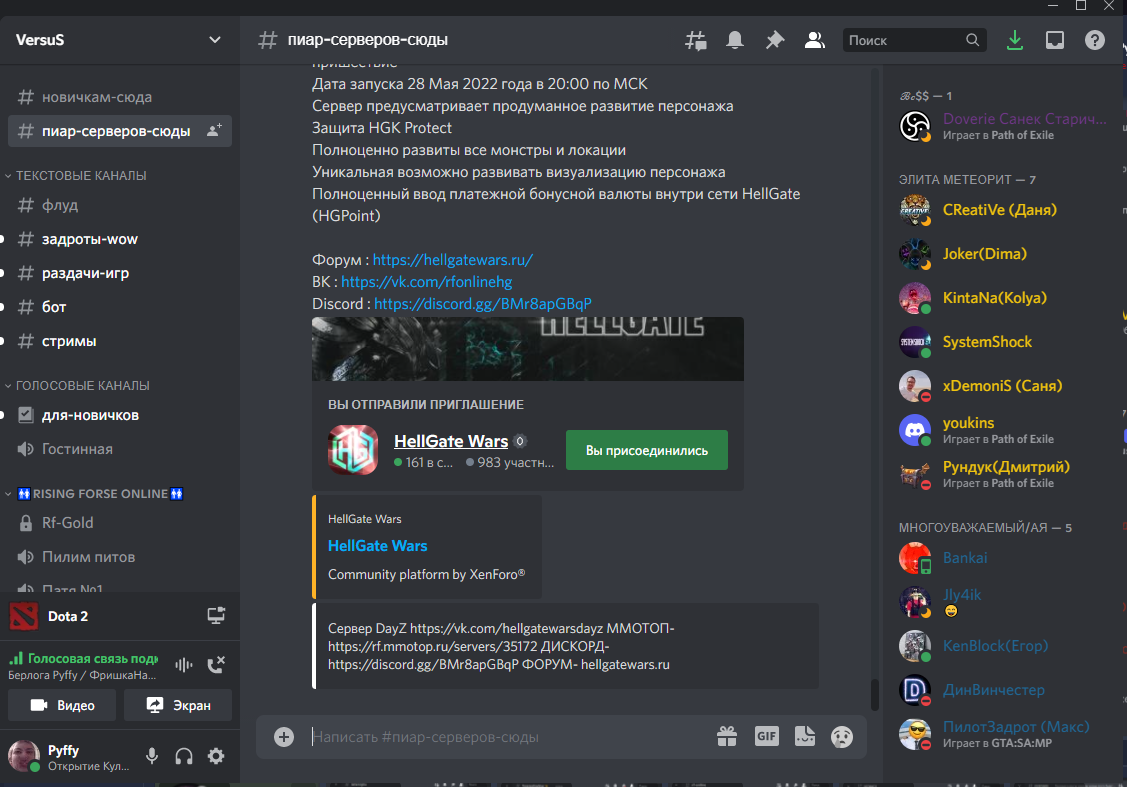
Task: Toggle the member list icon
Action: 814,40
